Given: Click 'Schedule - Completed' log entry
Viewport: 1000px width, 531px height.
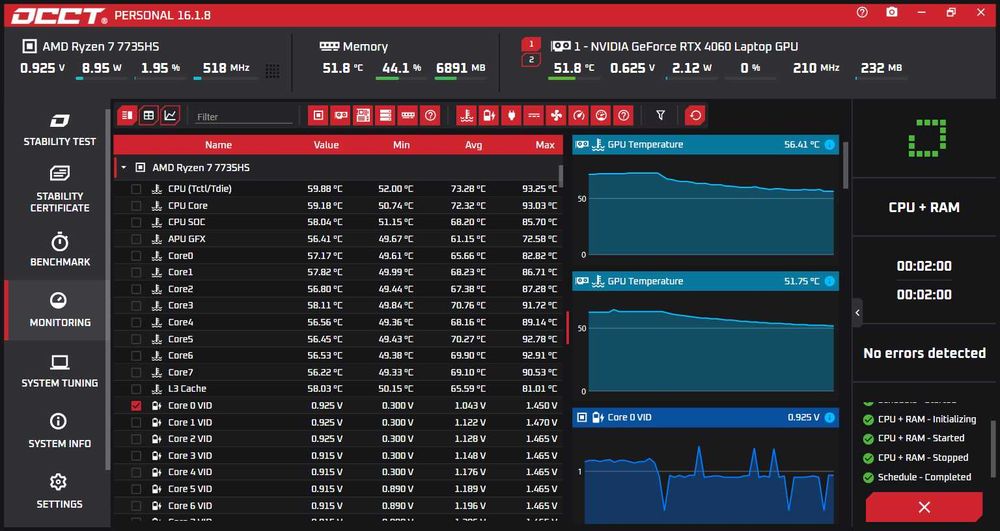Looking at the screenshot, I should 924,477.
